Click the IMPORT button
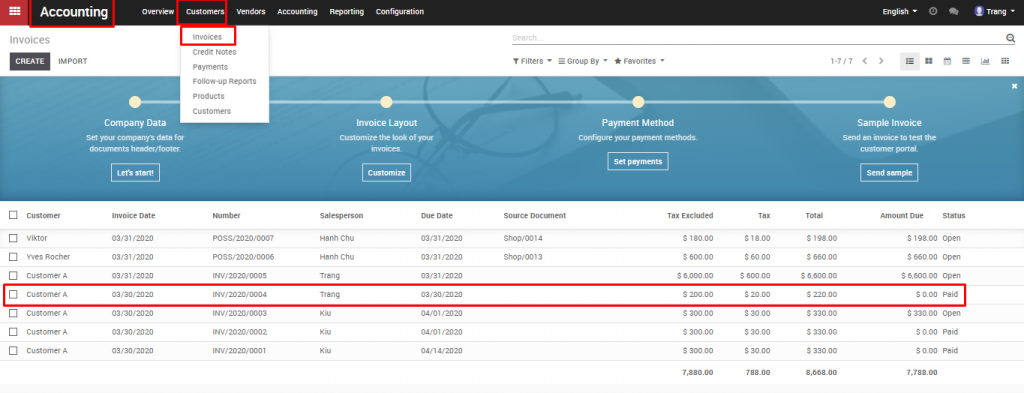1024x393 pixels. tap(72, 61)
